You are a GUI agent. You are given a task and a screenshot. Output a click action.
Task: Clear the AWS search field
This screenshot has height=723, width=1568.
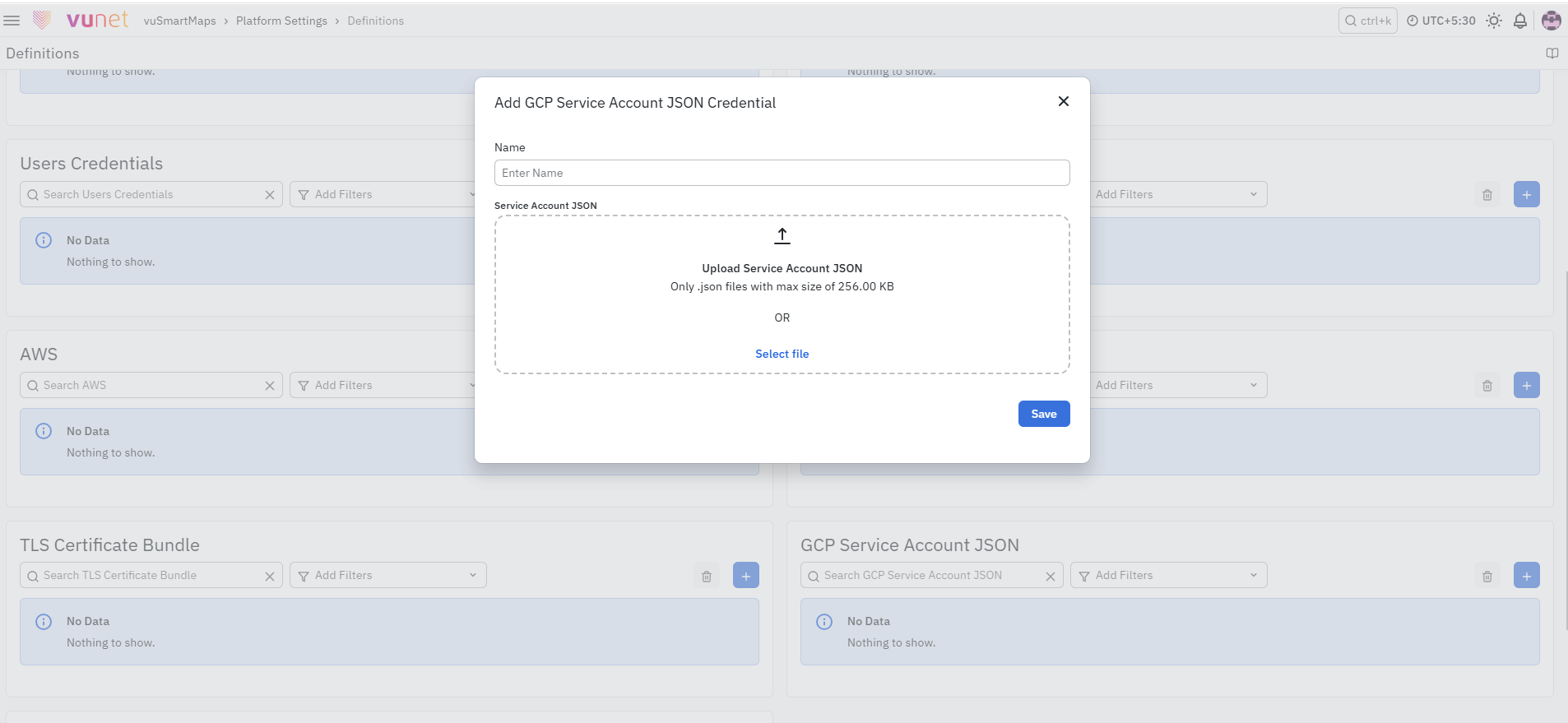click(270, 386)
